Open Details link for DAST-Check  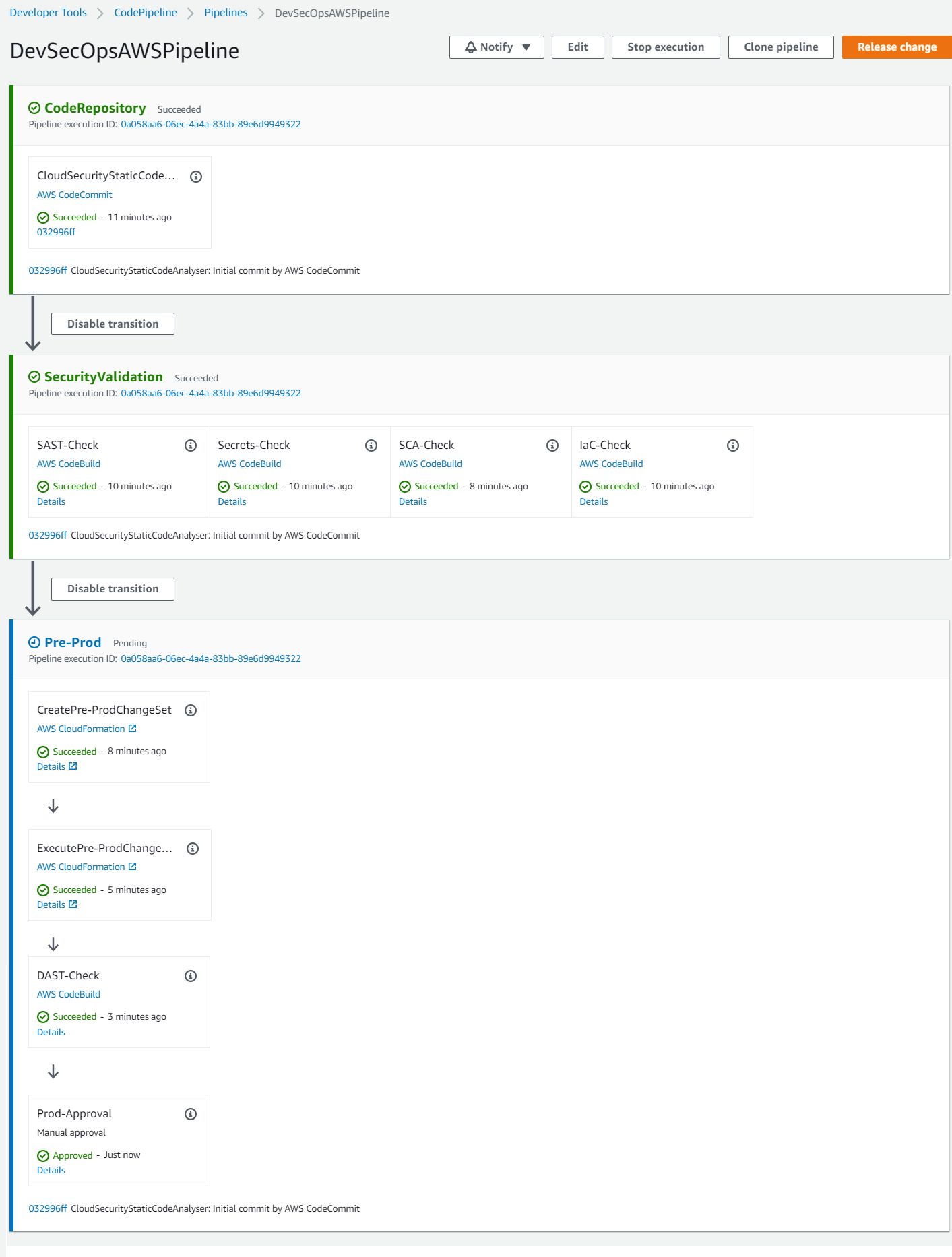coord(51,1032)
